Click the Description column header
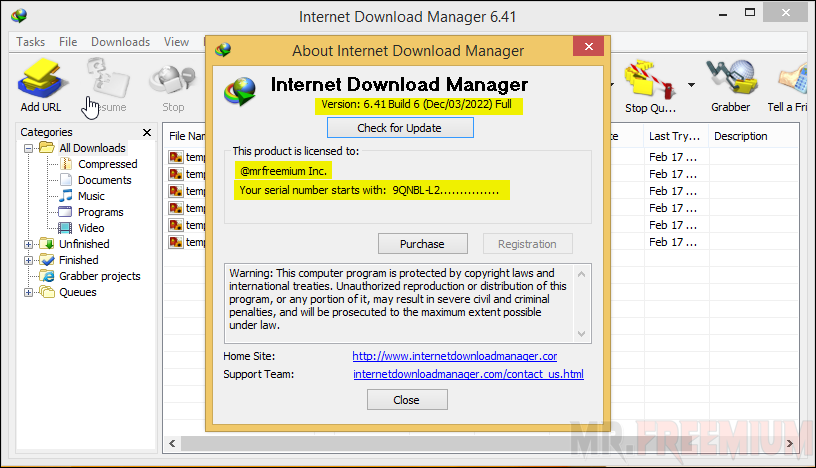Screen dimensions: 816x468 pyautogui.click(x=754, y=136)
